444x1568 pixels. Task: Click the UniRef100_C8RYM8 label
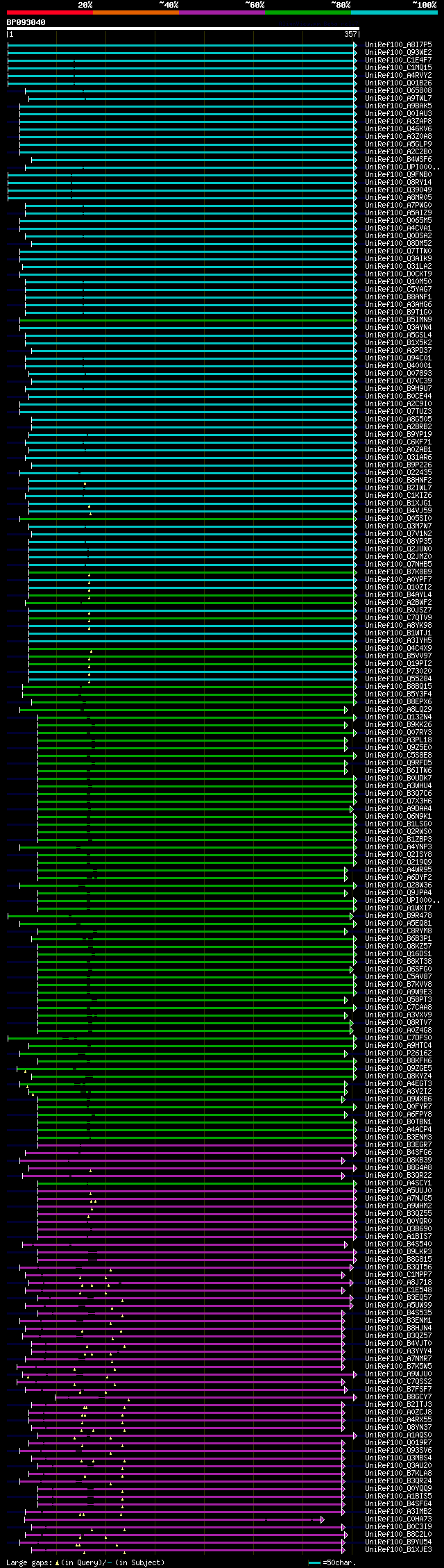pos(398,931)
